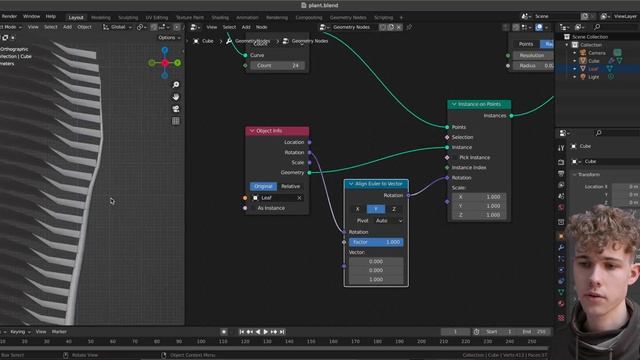Collapse the Collection in outliner
Screen dimensions: 640x360
pos(567,45)
